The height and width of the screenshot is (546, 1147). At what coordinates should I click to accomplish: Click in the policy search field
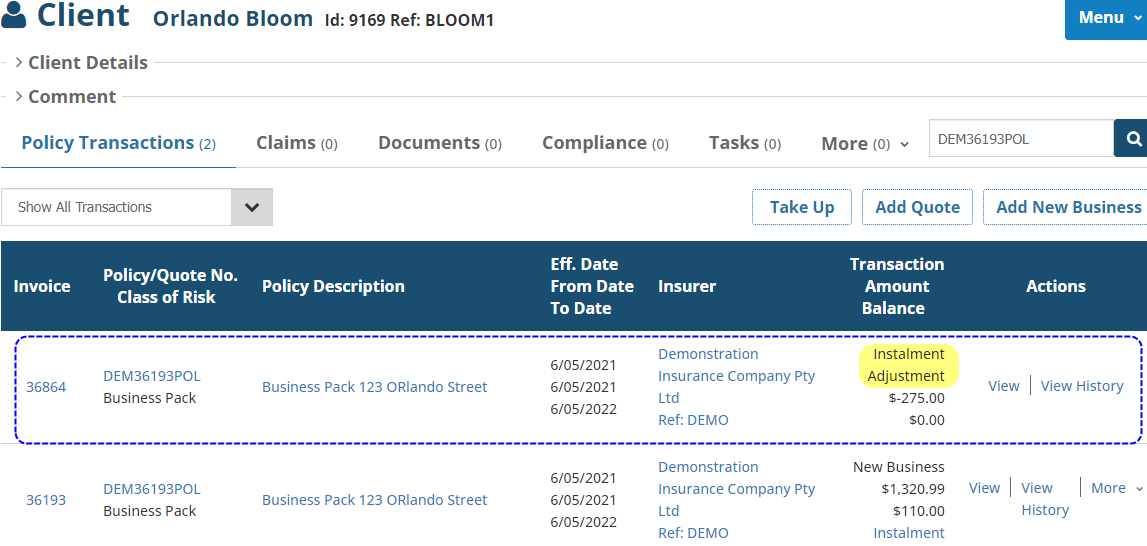pyautogui.click(x=1020, y=139)
